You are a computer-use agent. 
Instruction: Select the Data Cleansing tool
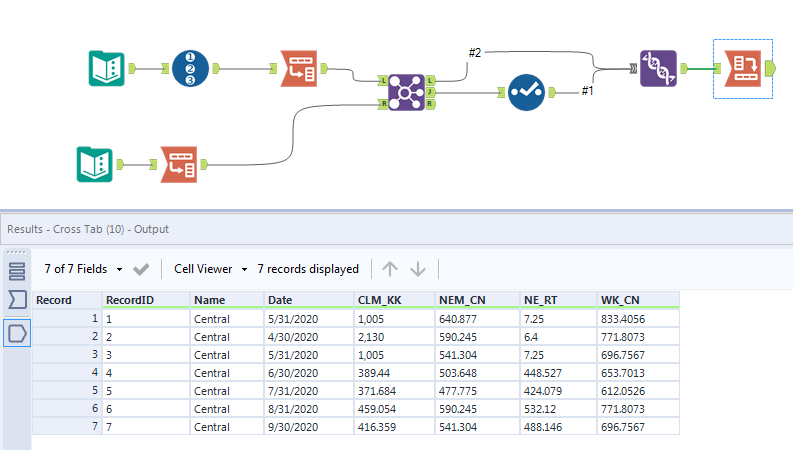point(525,91)
